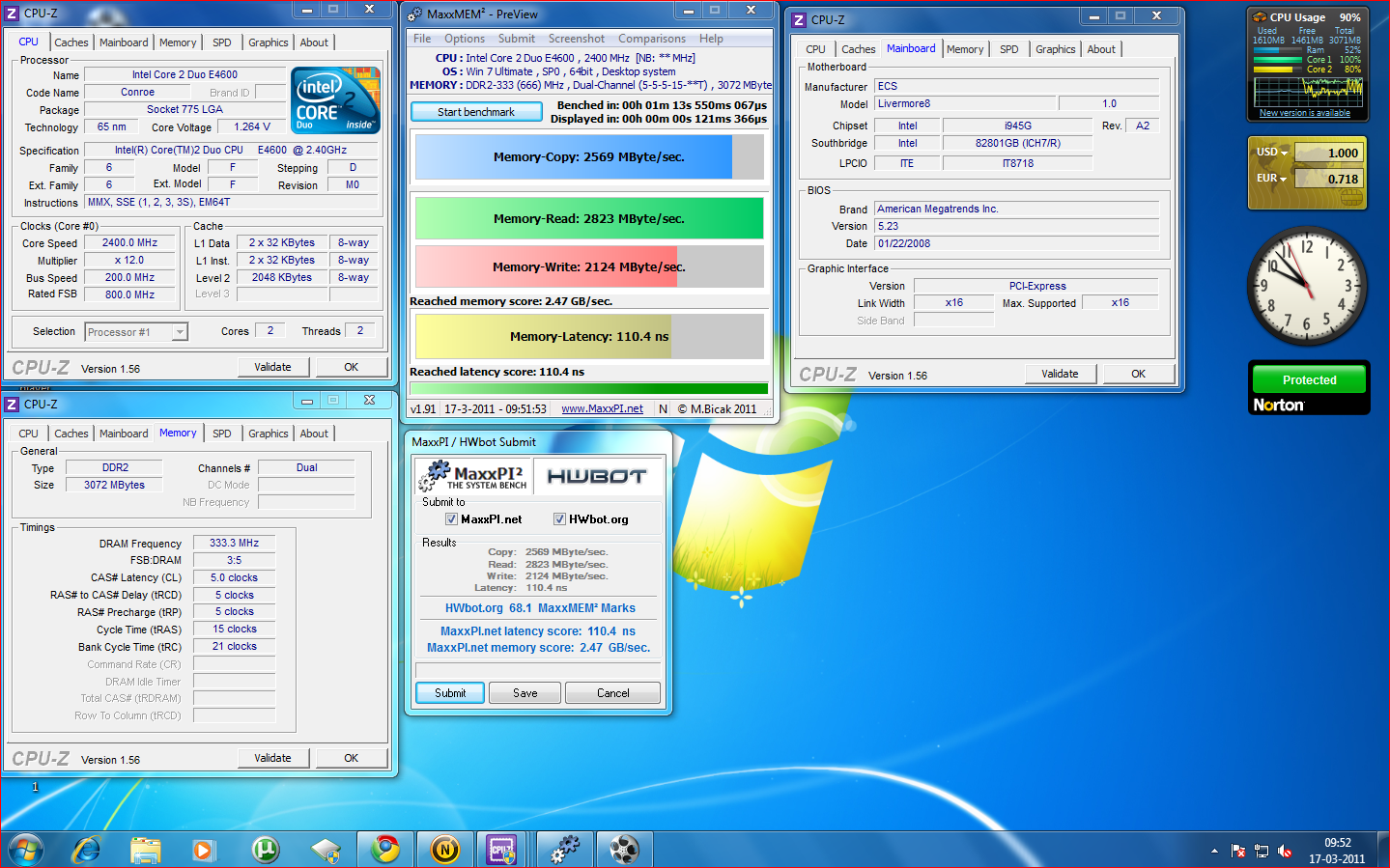Screen dimensions: 1390x868
Task: Click the Memory-Read result bar
Action: (589, 218)
